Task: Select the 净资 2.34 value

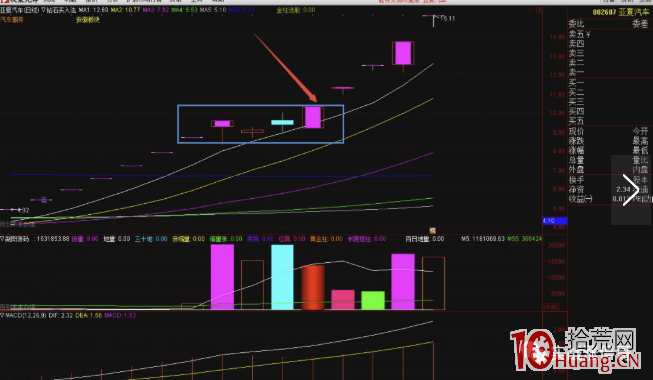Action: [x=623, y=190]
